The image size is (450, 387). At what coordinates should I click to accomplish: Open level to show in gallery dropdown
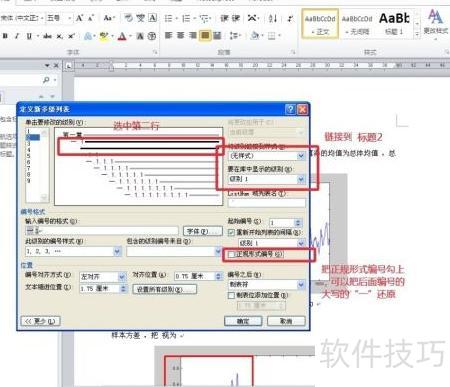pyautogui.click(x=301, y=179)
